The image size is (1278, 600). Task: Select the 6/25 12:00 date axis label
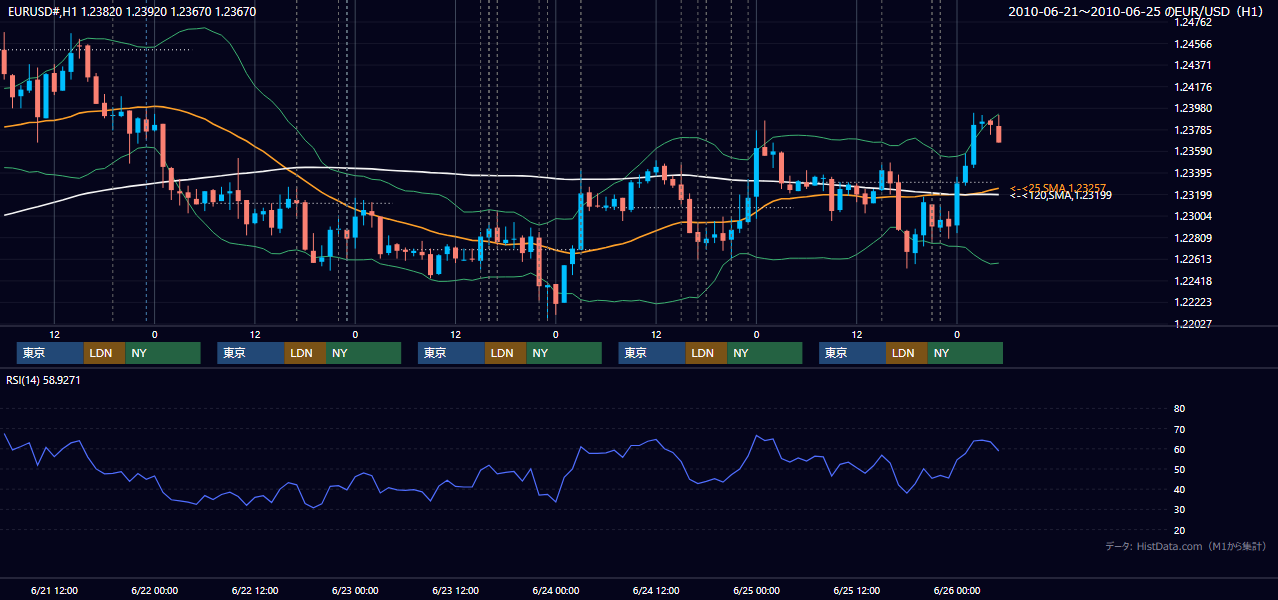coord(857,590)
